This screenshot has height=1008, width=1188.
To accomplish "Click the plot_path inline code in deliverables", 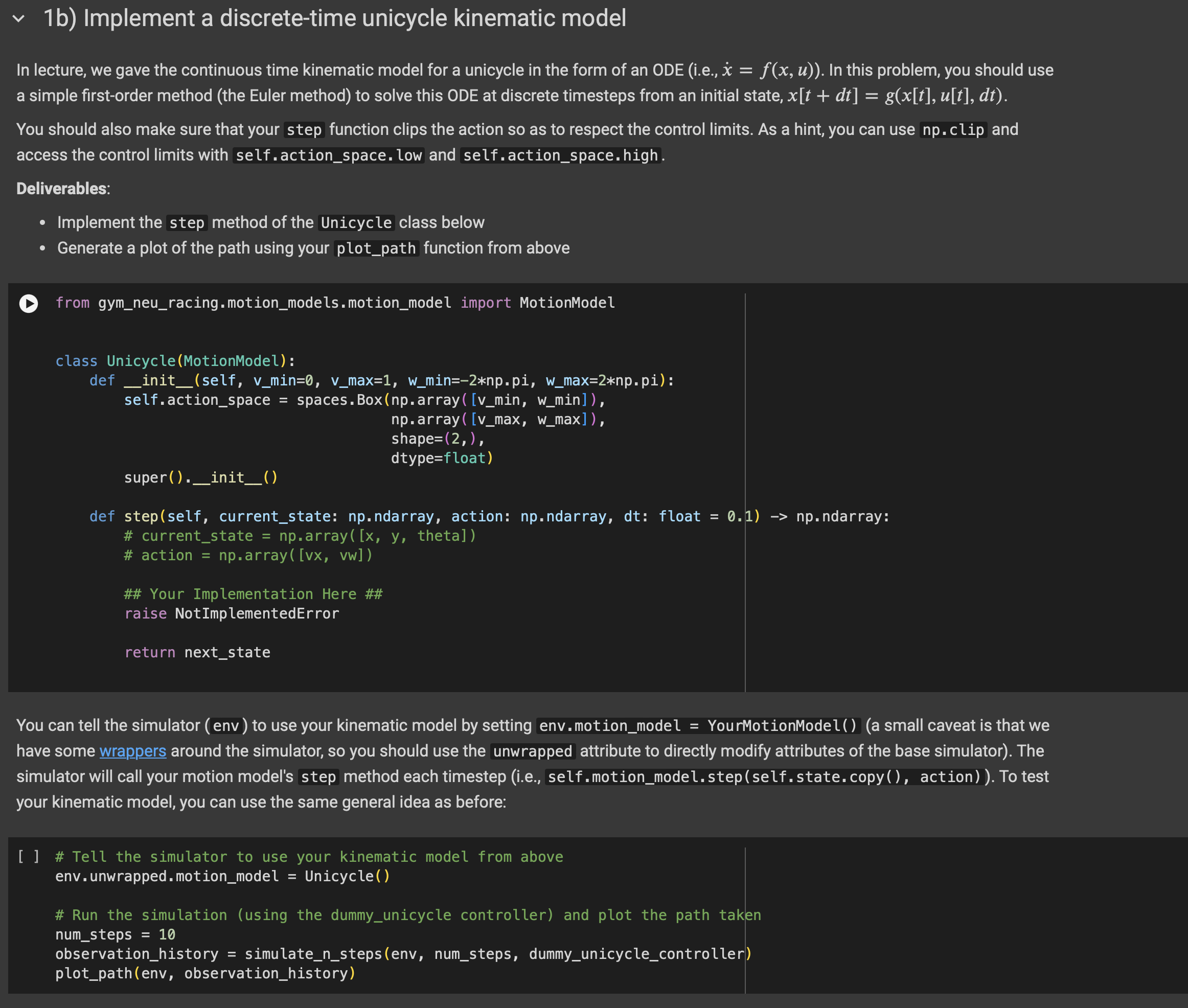I will (376, 248).
